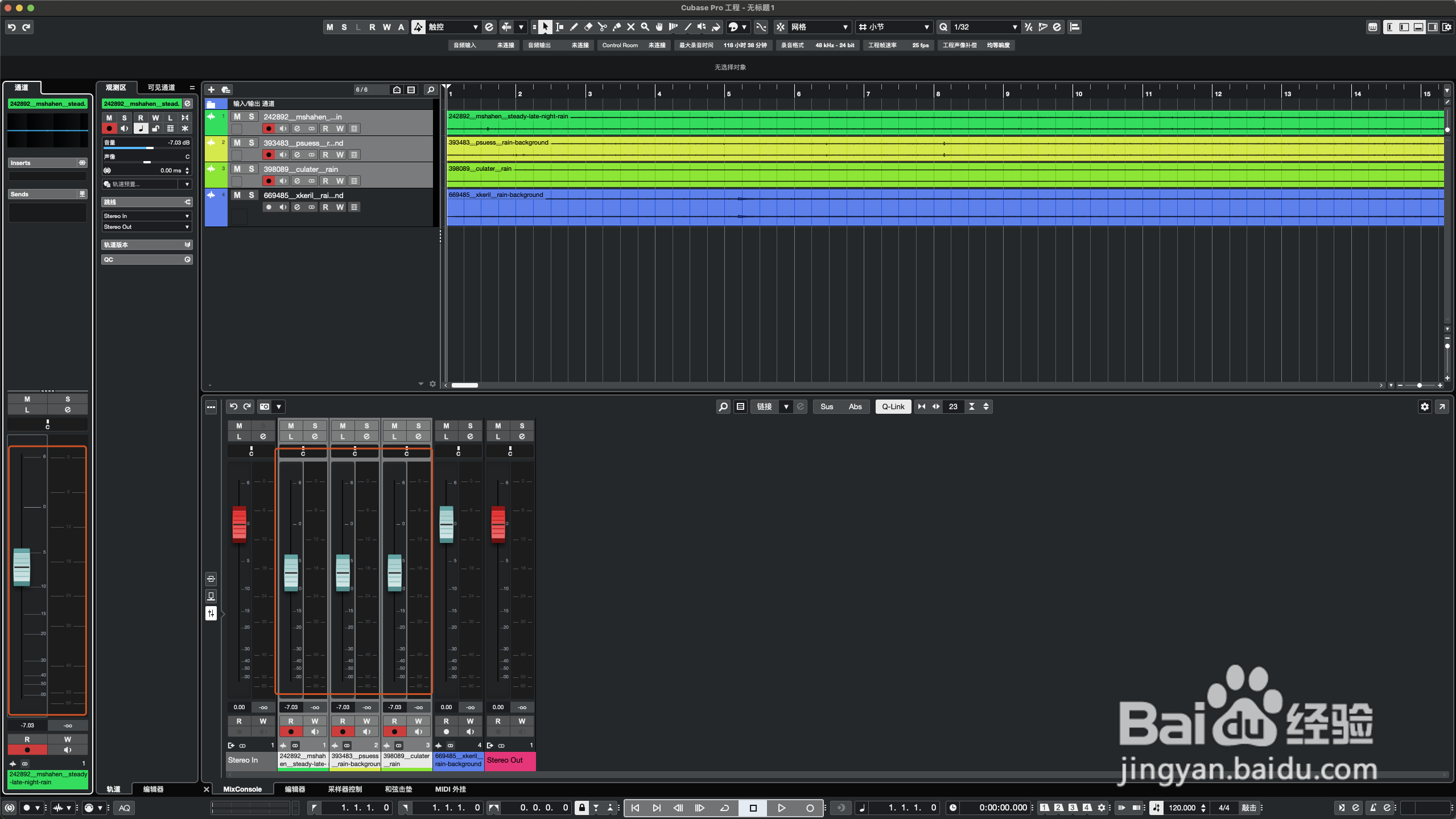
Task: Click the transport Record button
Action: [810, 808]
